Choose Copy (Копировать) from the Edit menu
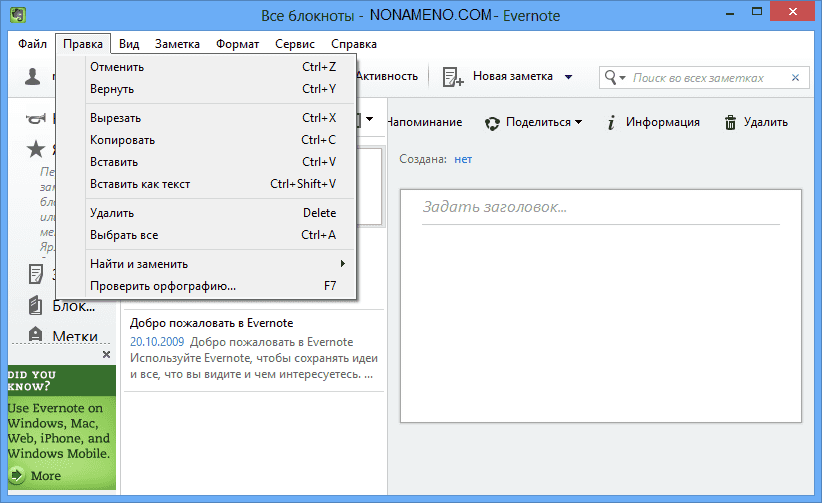The height and width of the screenshot is (503, 822). point(122,140)
